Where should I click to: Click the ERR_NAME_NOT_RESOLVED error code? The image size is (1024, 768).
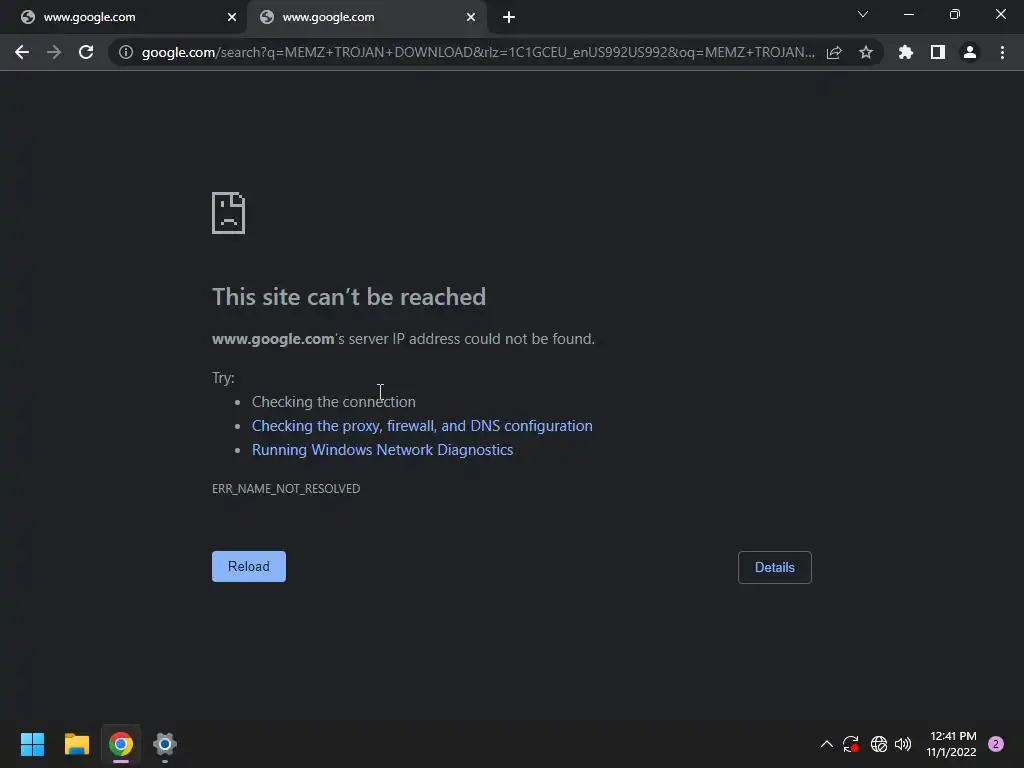click(x=286, y=488)
